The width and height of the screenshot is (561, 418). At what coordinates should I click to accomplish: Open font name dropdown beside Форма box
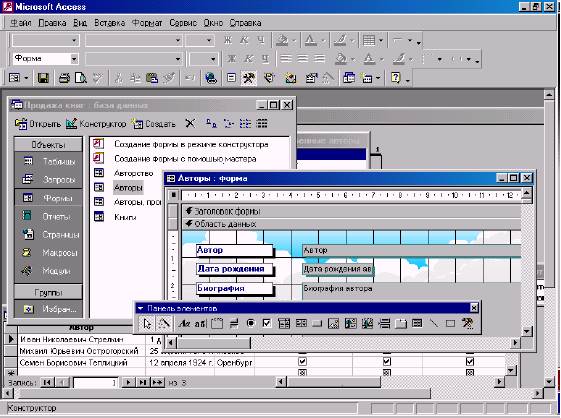pyautogui.click(x=178, y=59)
